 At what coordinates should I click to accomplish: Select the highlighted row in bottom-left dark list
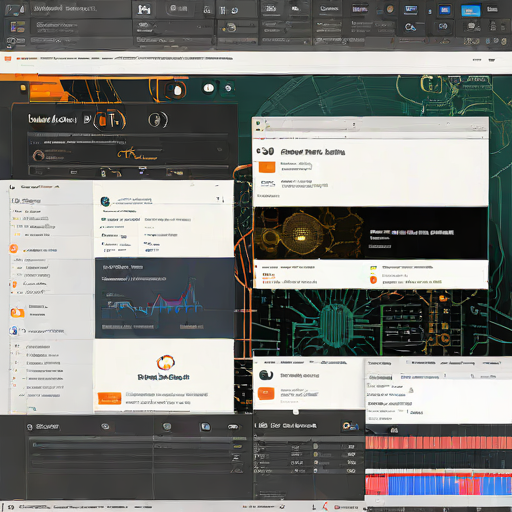coord(132,445)
